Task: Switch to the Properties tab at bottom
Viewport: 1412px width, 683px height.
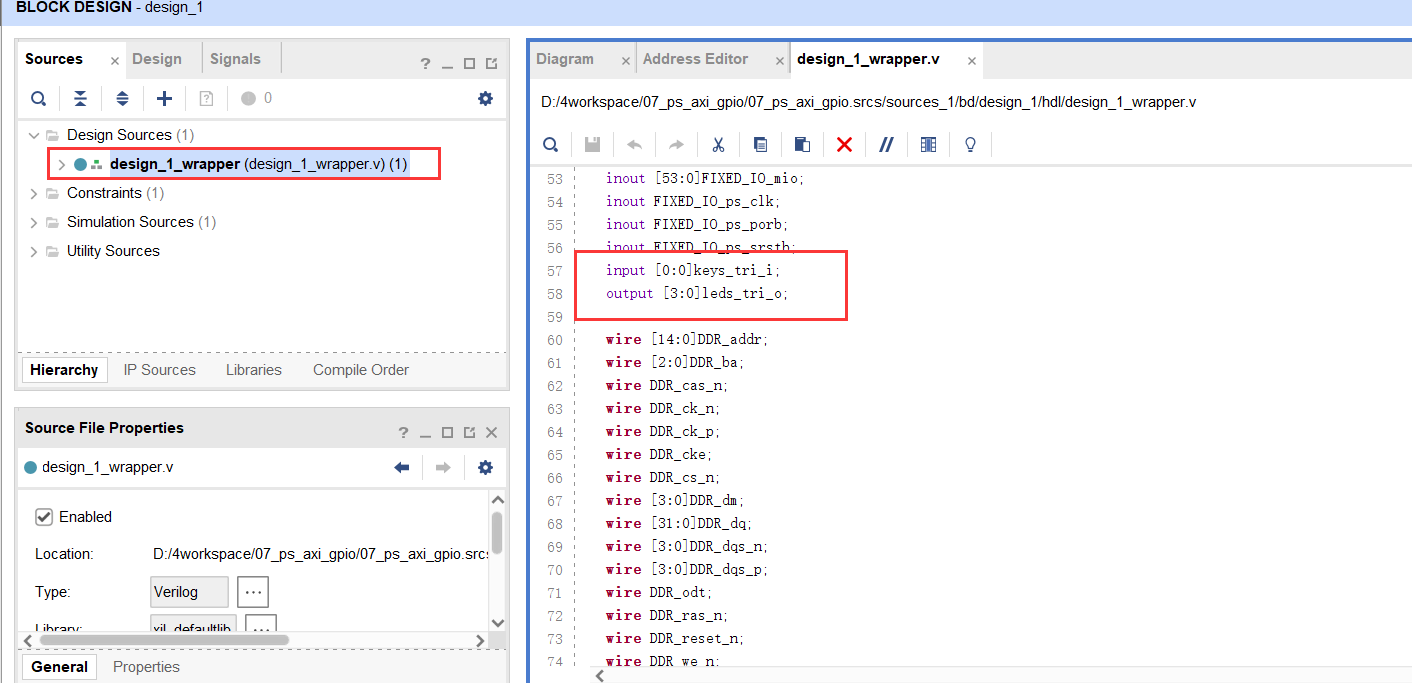Action: (x=146, y=667)
